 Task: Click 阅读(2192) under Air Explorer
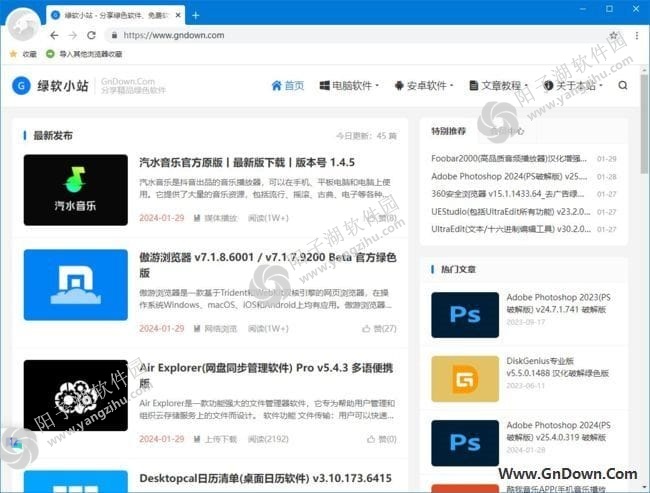pyautogui.click(x=268, y=439)
